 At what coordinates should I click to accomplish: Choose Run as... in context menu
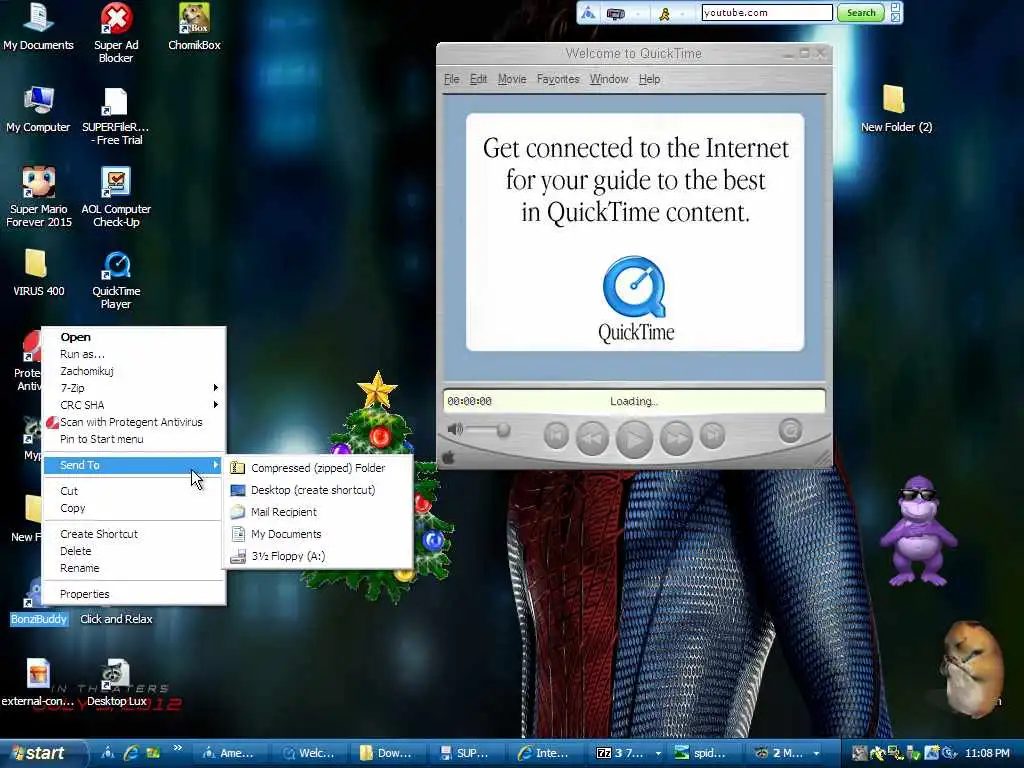click(134, 354)
